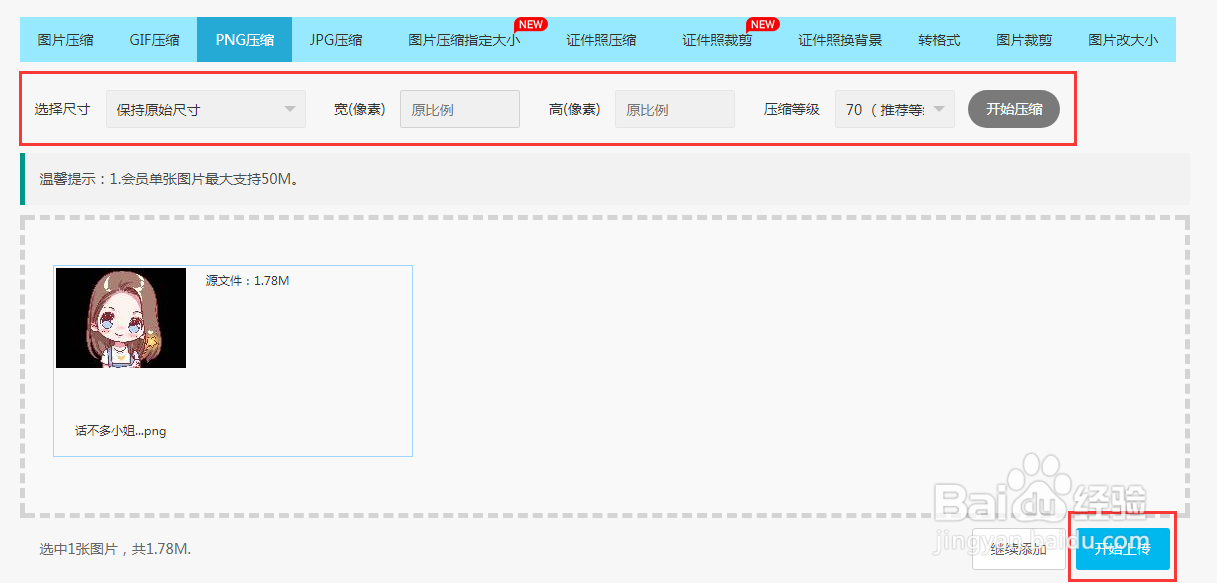Open the 转格式 conversion tab

point(938,39)
